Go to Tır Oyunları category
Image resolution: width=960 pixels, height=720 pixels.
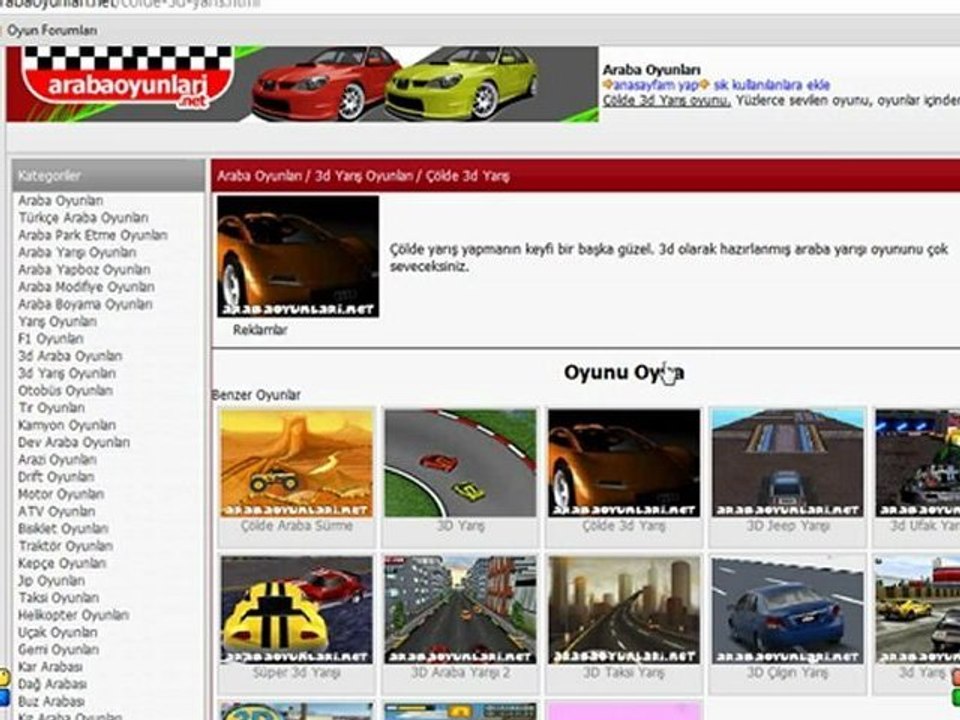click(51, 408)
